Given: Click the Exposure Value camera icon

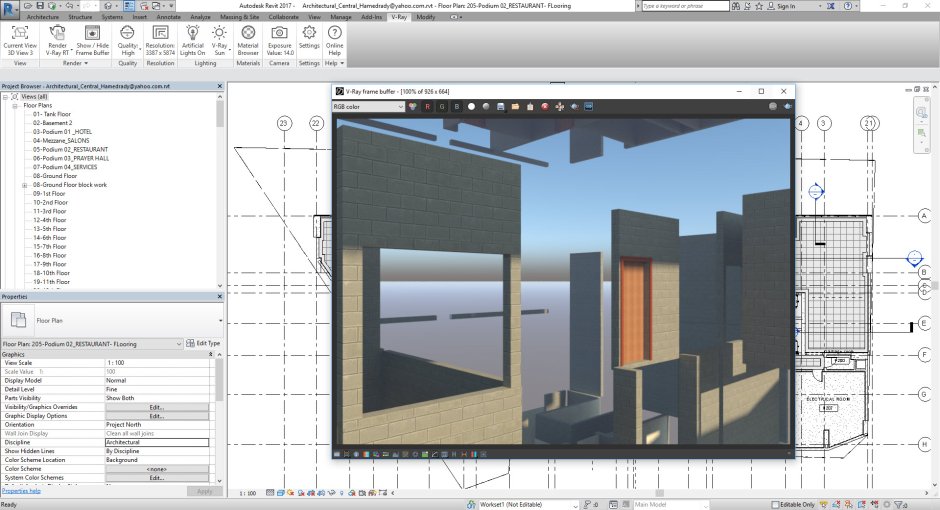Looking at the screenshot, I should coord(279,33).
